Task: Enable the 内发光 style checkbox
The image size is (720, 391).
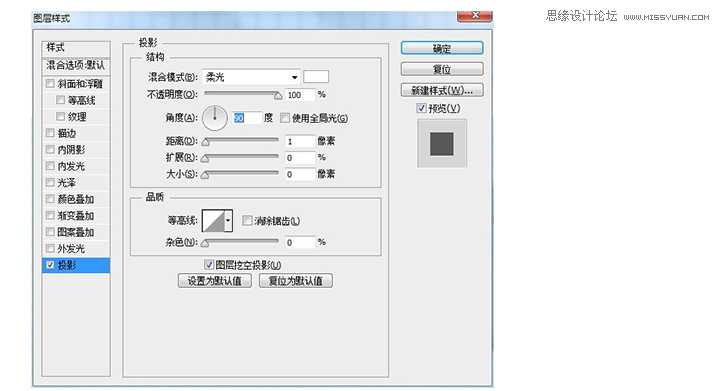Action: tap(50, 166)
